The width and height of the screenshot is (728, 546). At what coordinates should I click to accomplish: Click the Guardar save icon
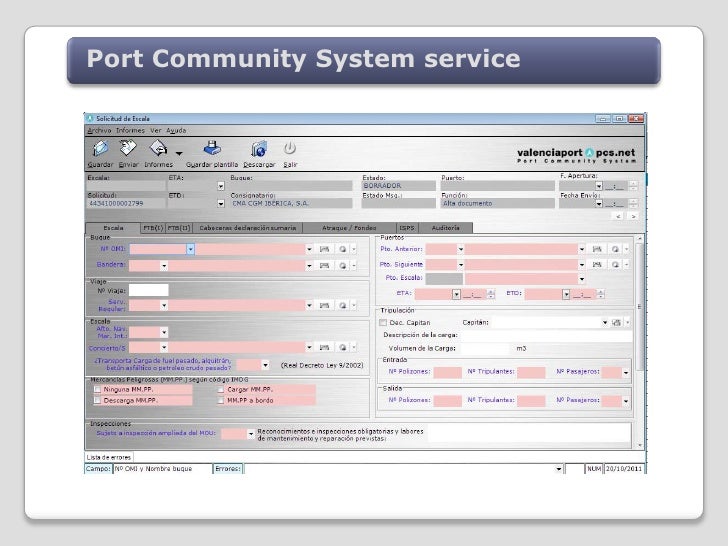pos(101,149)
